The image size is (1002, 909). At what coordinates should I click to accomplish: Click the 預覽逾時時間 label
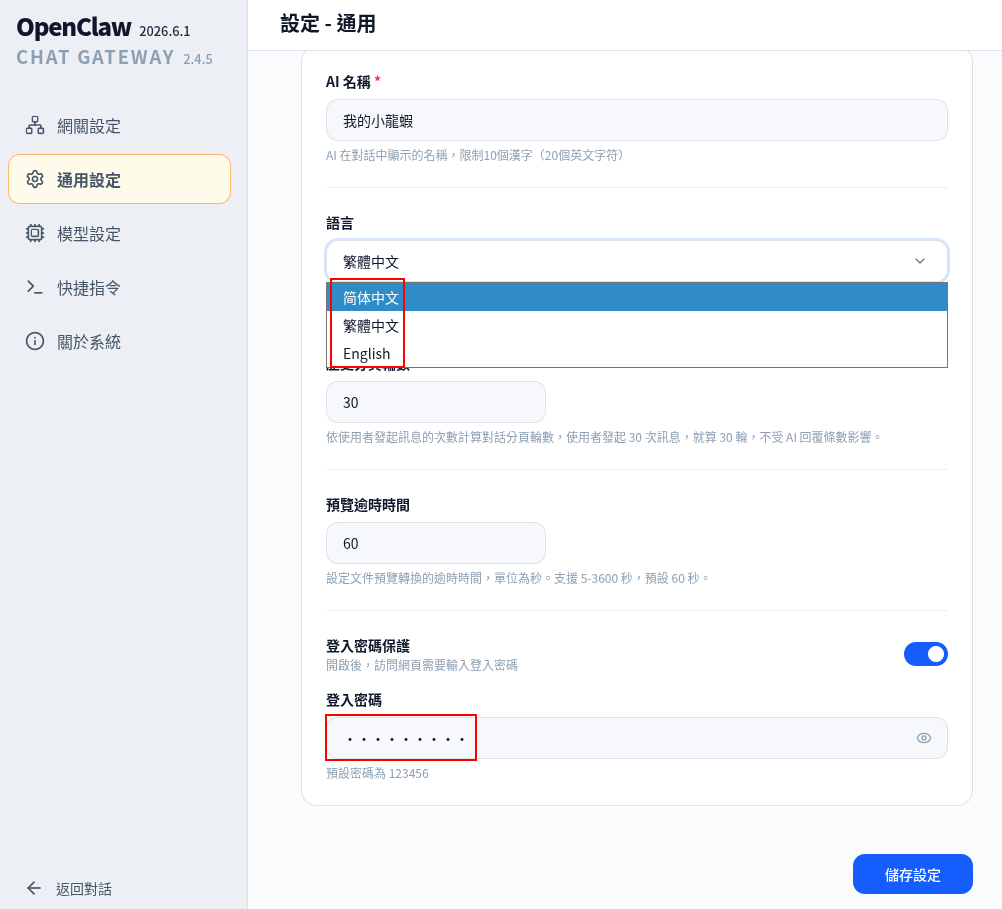point(367,505)
